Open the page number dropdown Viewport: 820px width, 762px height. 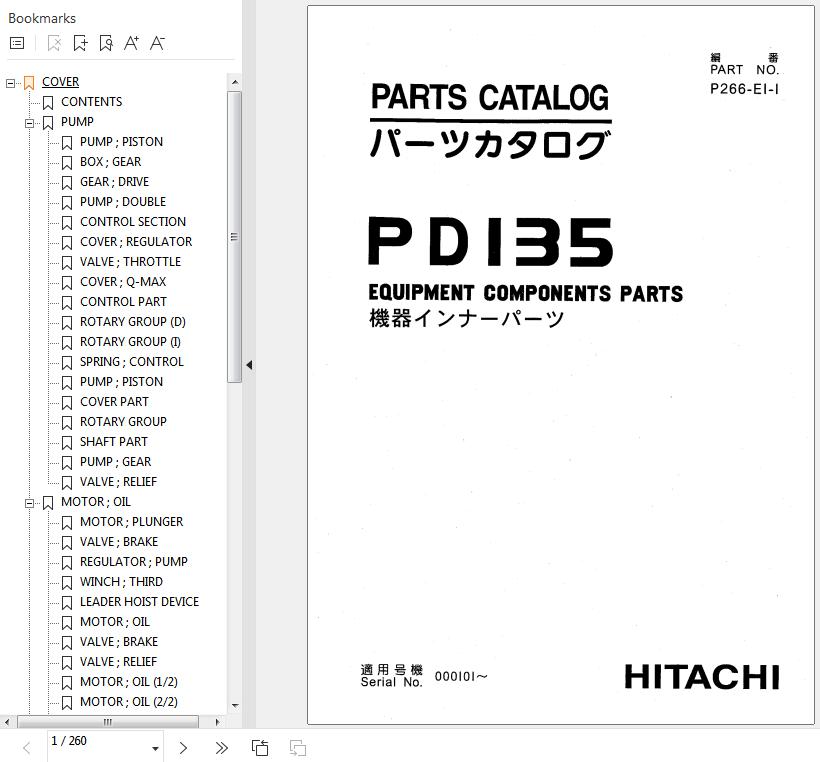[x=155, y=748]
